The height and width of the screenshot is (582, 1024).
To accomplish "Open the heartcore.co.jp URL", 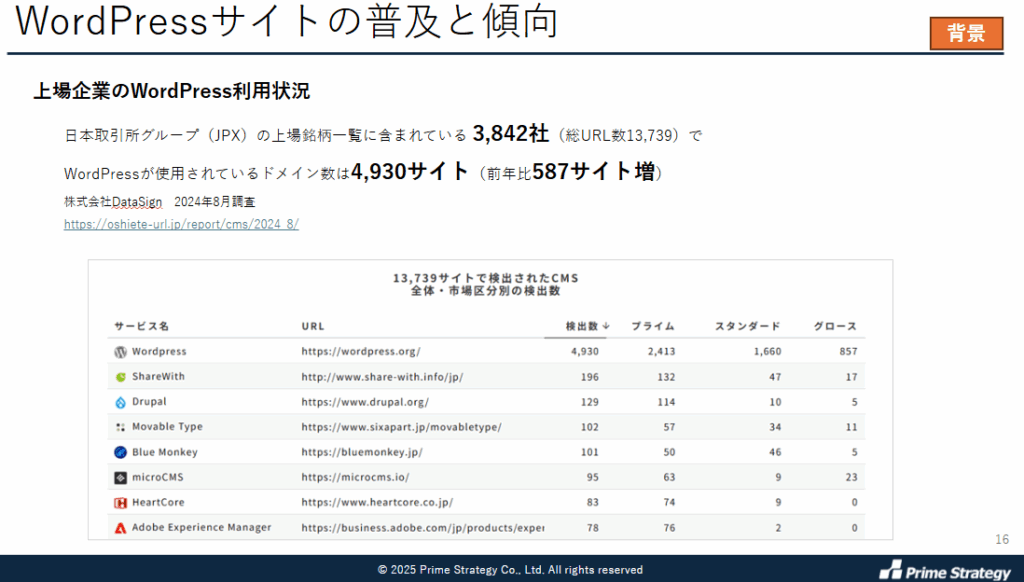I will click(x=377, y=502).
